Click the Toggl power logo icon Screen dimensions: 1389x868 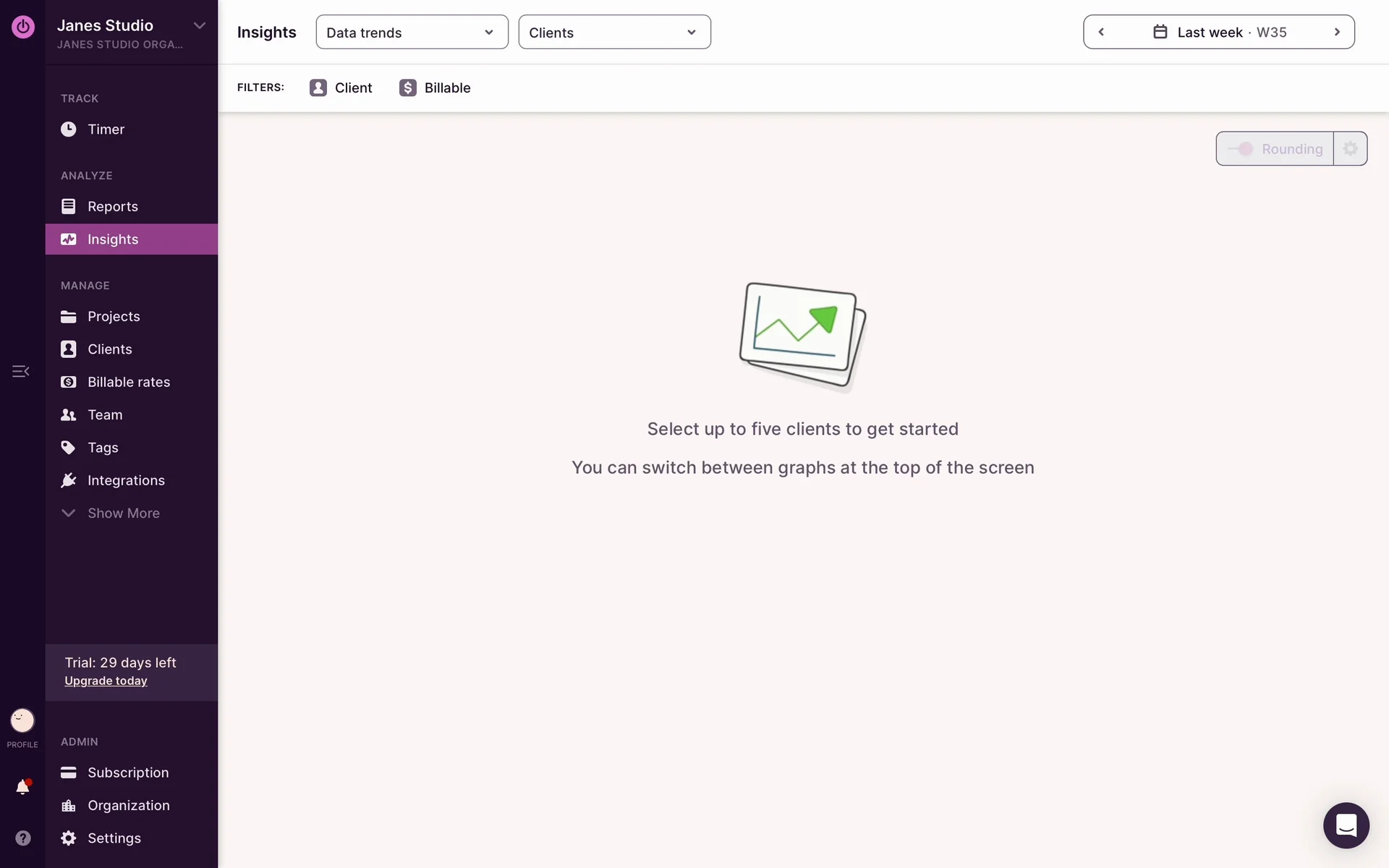[22, 27]
